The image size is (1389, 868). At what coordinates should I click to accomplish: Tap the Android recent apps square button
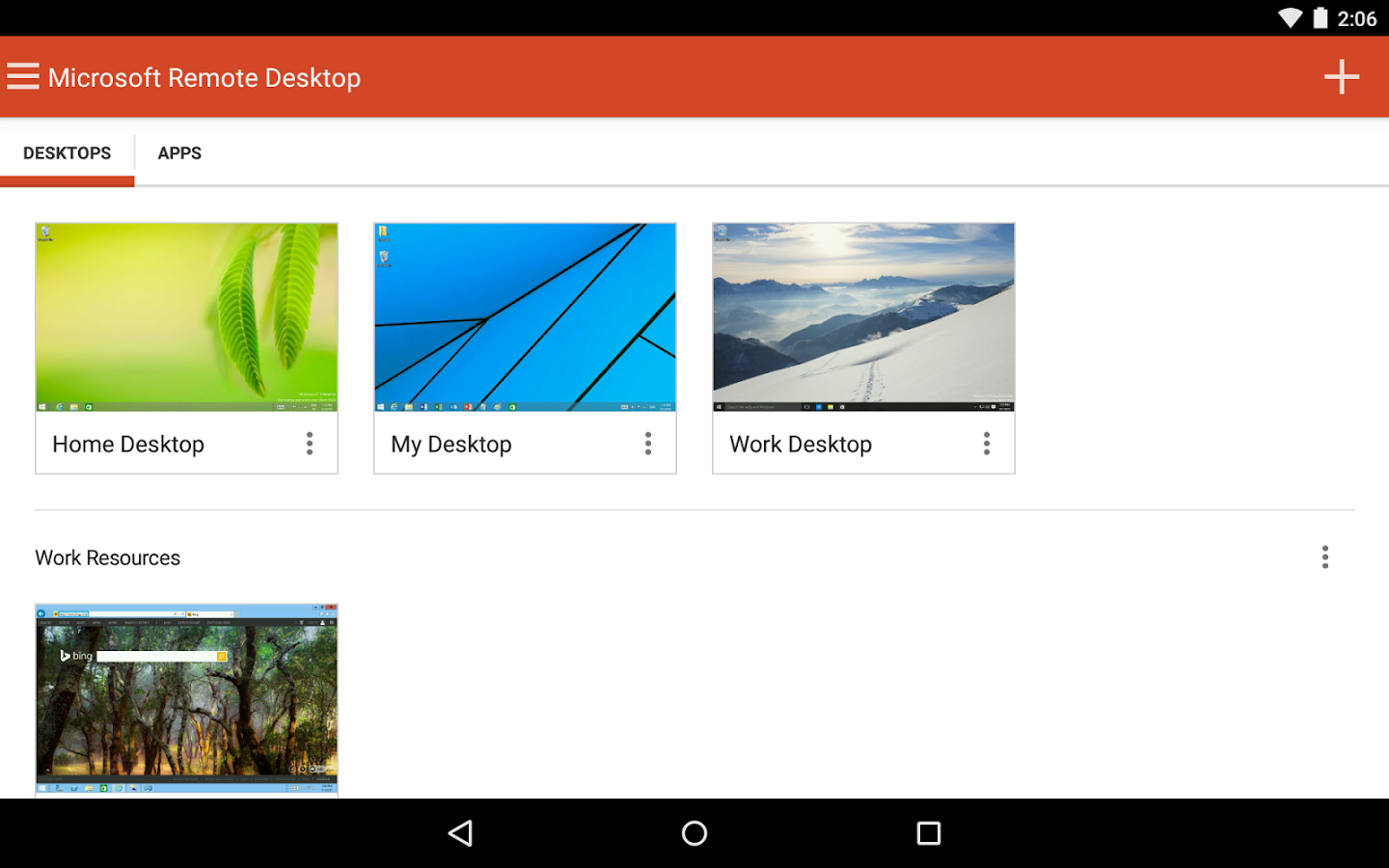point(928,833)
